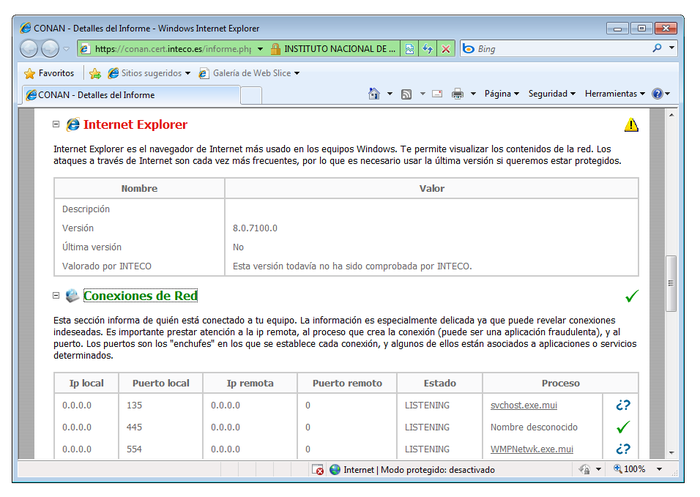
Task: Click the green check on Nombre desconocido row
Action: click(x=623, y=427)
